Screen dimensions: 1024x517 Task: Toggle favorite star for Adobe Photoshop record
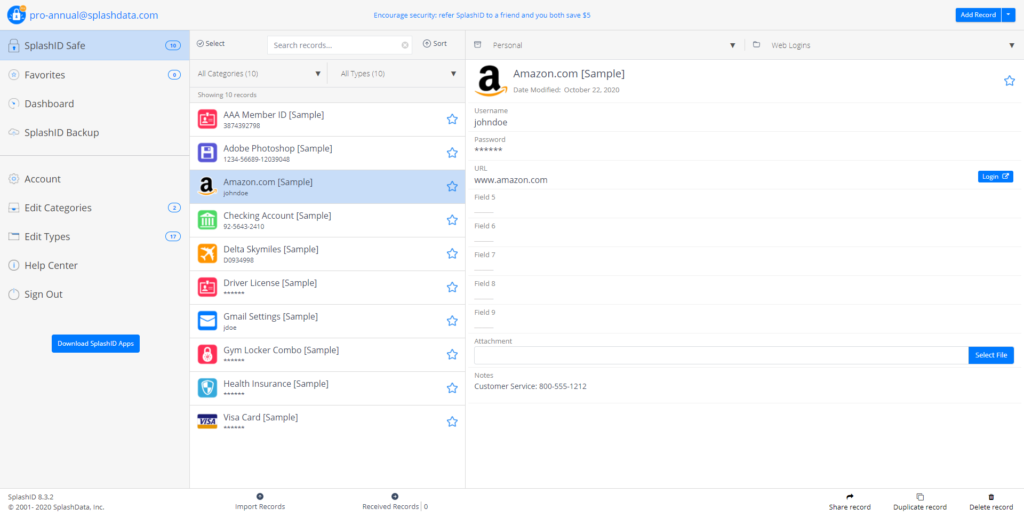click(452, 153)
